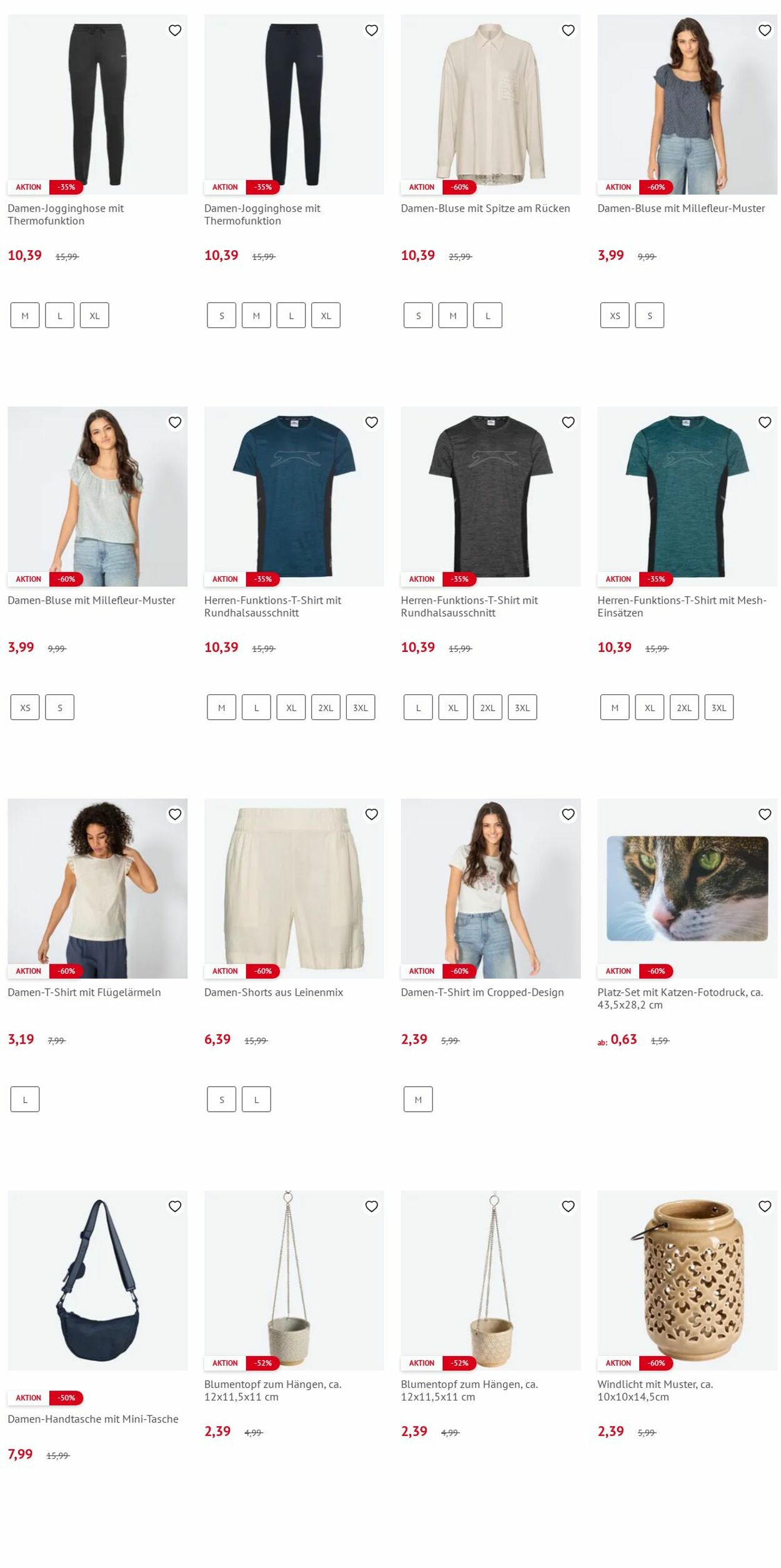The image size is (781, 1568).
Task: Choose size M for Cropped-Design T-Shirt
Action: point(418,1099)
